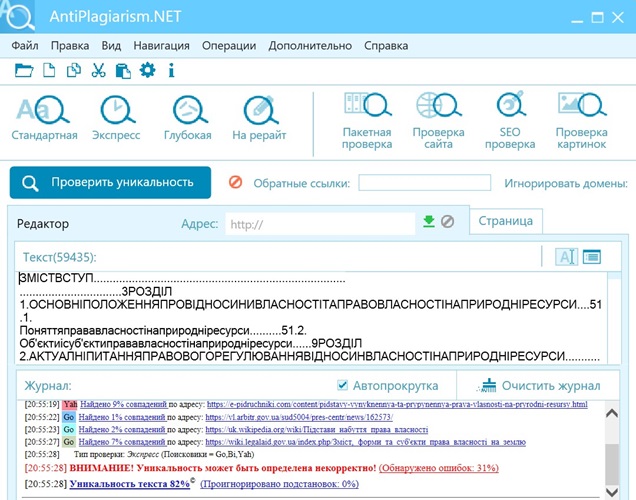
Task: Select the Стандартная check mode
Action: click(44, 118)
